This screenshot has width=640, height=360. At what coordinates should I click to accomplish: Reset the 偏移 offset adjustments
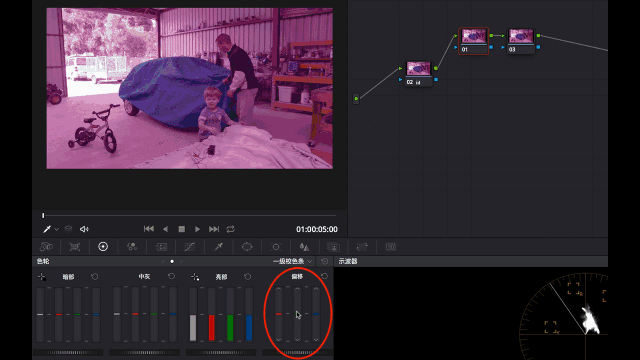[x=324, y=276]
